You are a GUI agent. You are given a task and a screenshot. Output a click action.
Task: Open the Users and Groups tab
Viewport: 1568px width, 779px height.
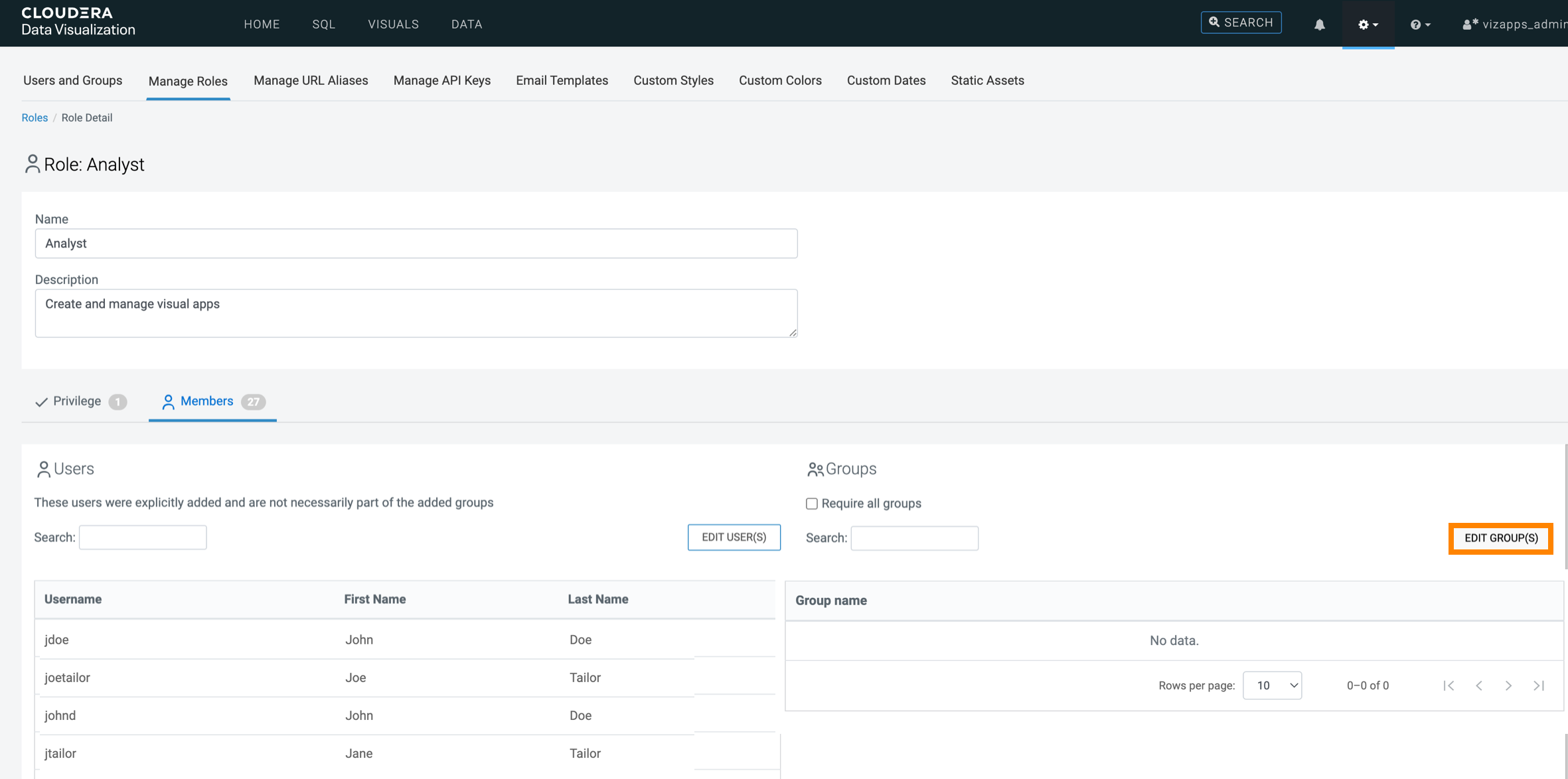[72, 80]
